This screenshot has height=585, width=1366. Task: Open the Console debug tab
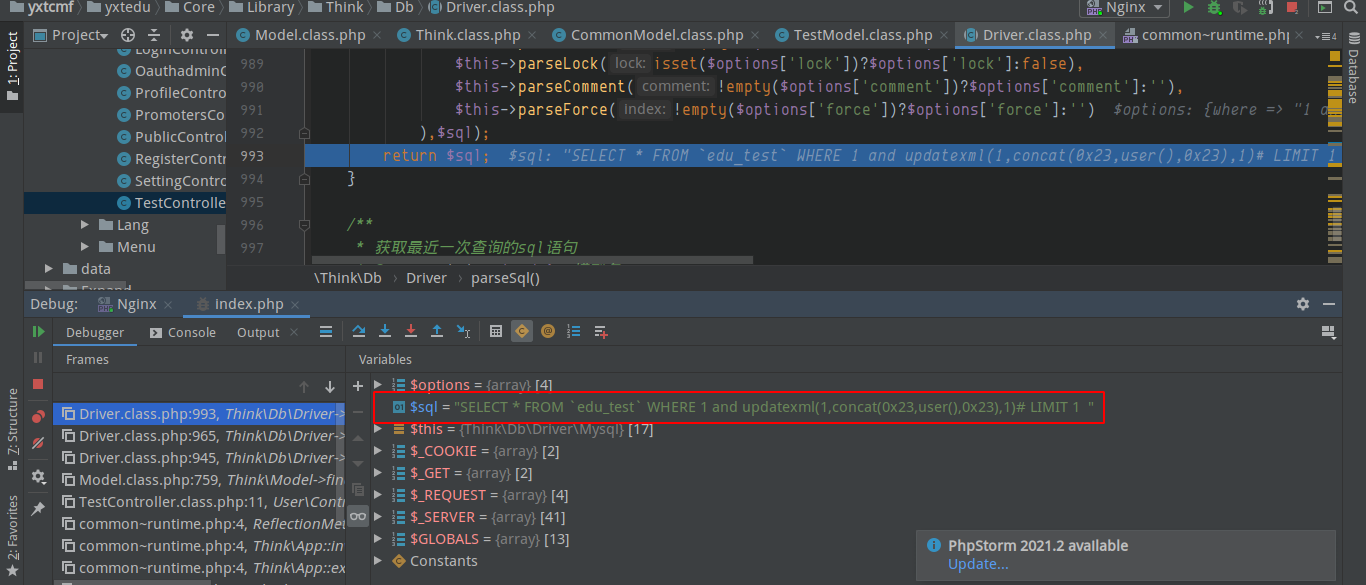tap(182, 332)
